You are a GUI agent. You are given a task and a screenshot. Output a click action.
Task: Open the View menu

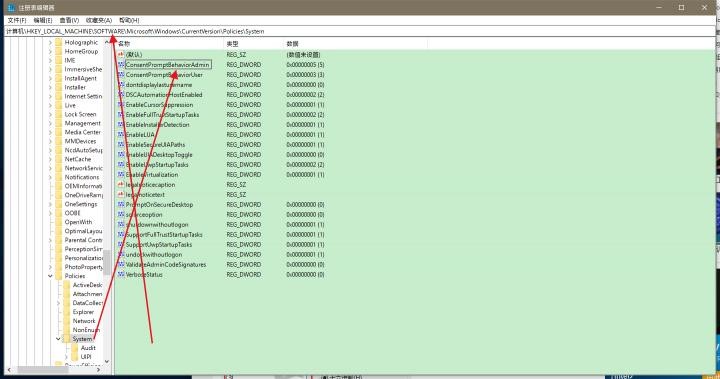(x=69, y=20)
